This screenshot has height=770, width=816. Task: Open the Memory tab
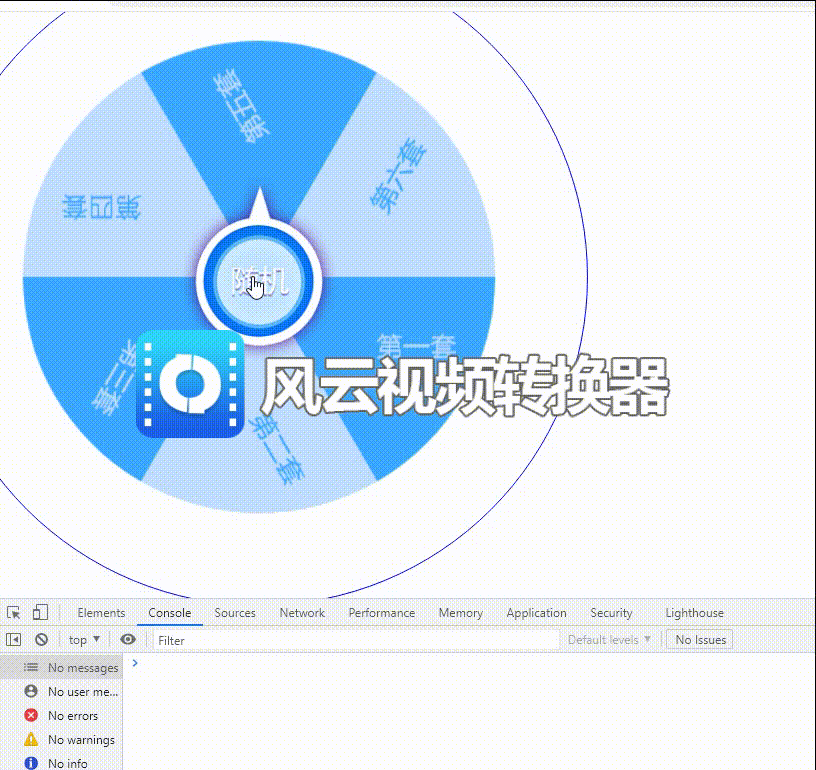[461, 613]
